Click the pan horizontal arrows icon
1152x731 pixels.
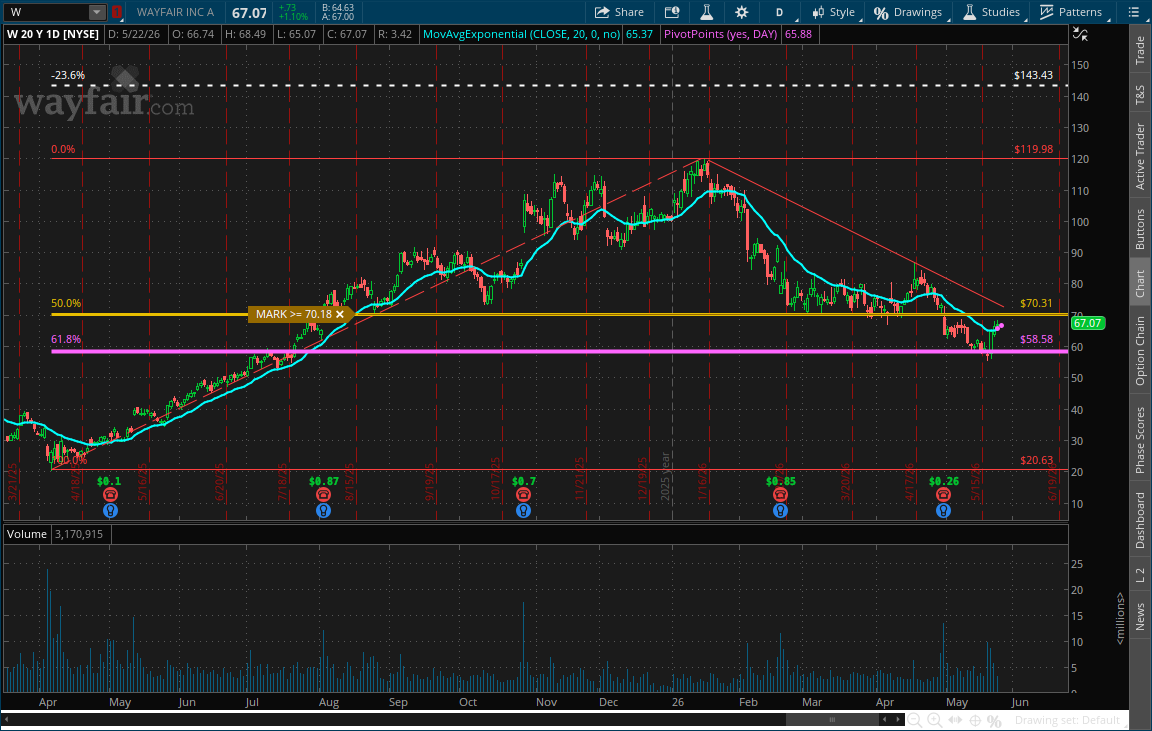point(954,721)
